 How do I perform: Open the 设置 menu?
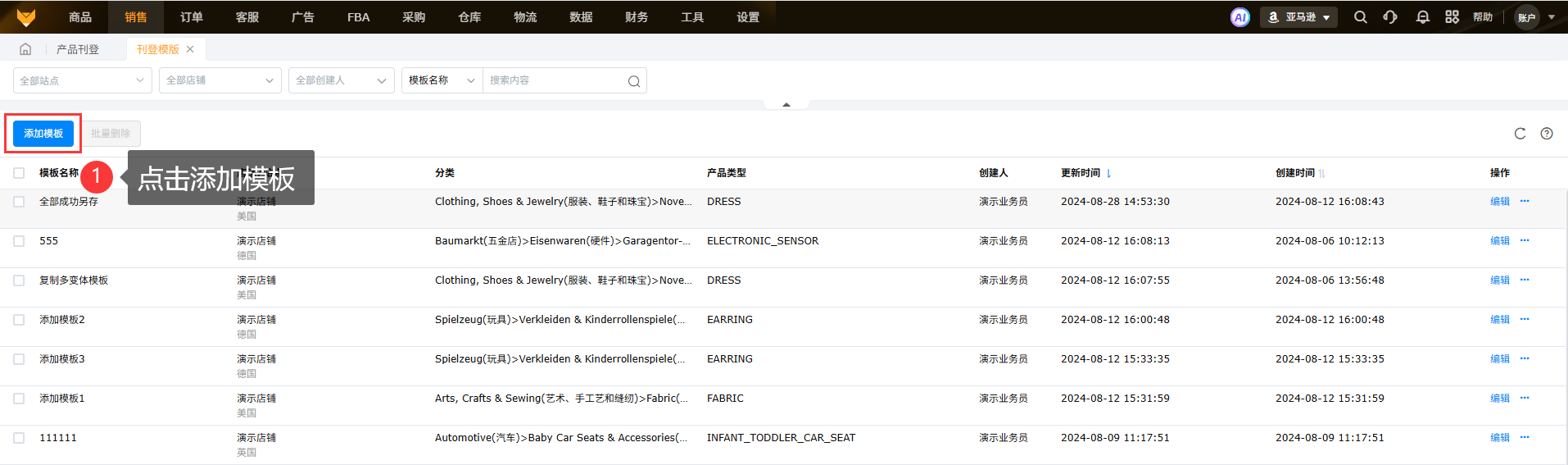coord(748,17)
